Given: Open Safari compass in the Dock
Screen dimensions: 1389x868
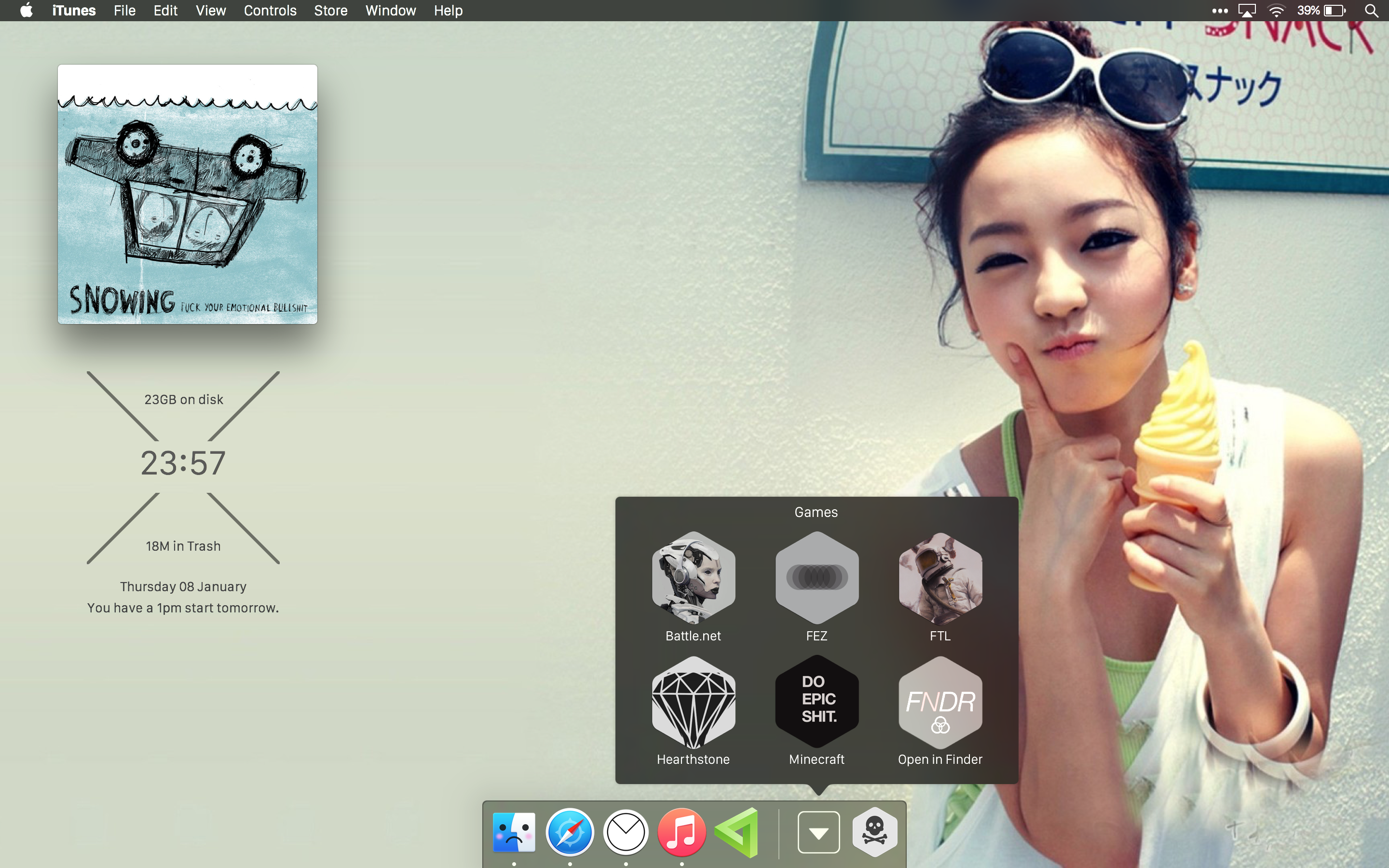Looking at the screenshot, I should (570, 832).
